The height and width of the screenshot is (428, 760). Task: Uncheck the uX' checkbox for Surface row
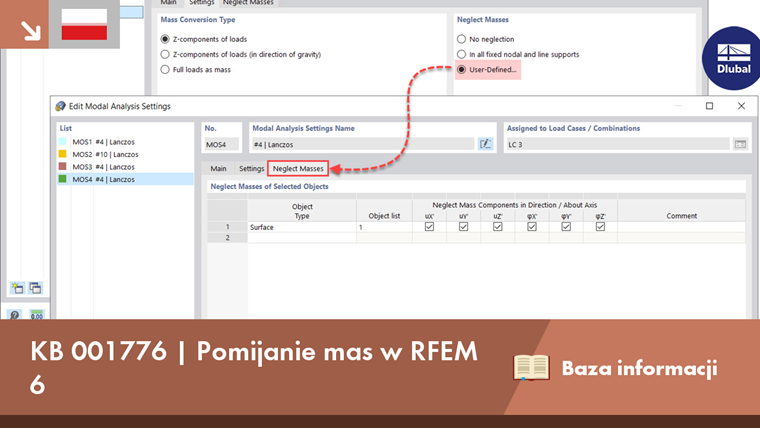click(429, 226)
